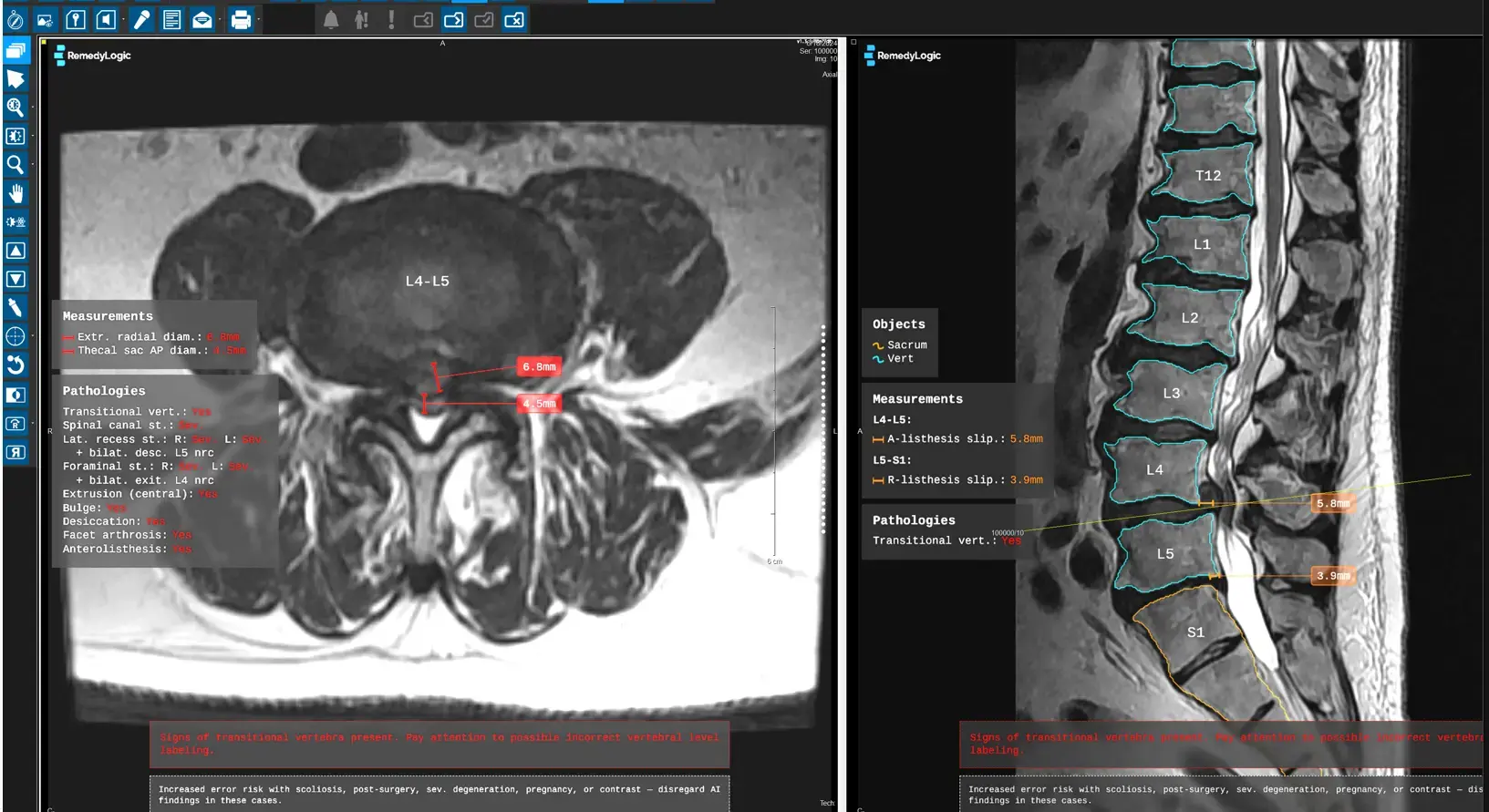Image resolution: width=1489 pixels, height=812 pixels.
Task: Open dropdown arrow beside the crosshair tool
Action: tap(33, 336)
